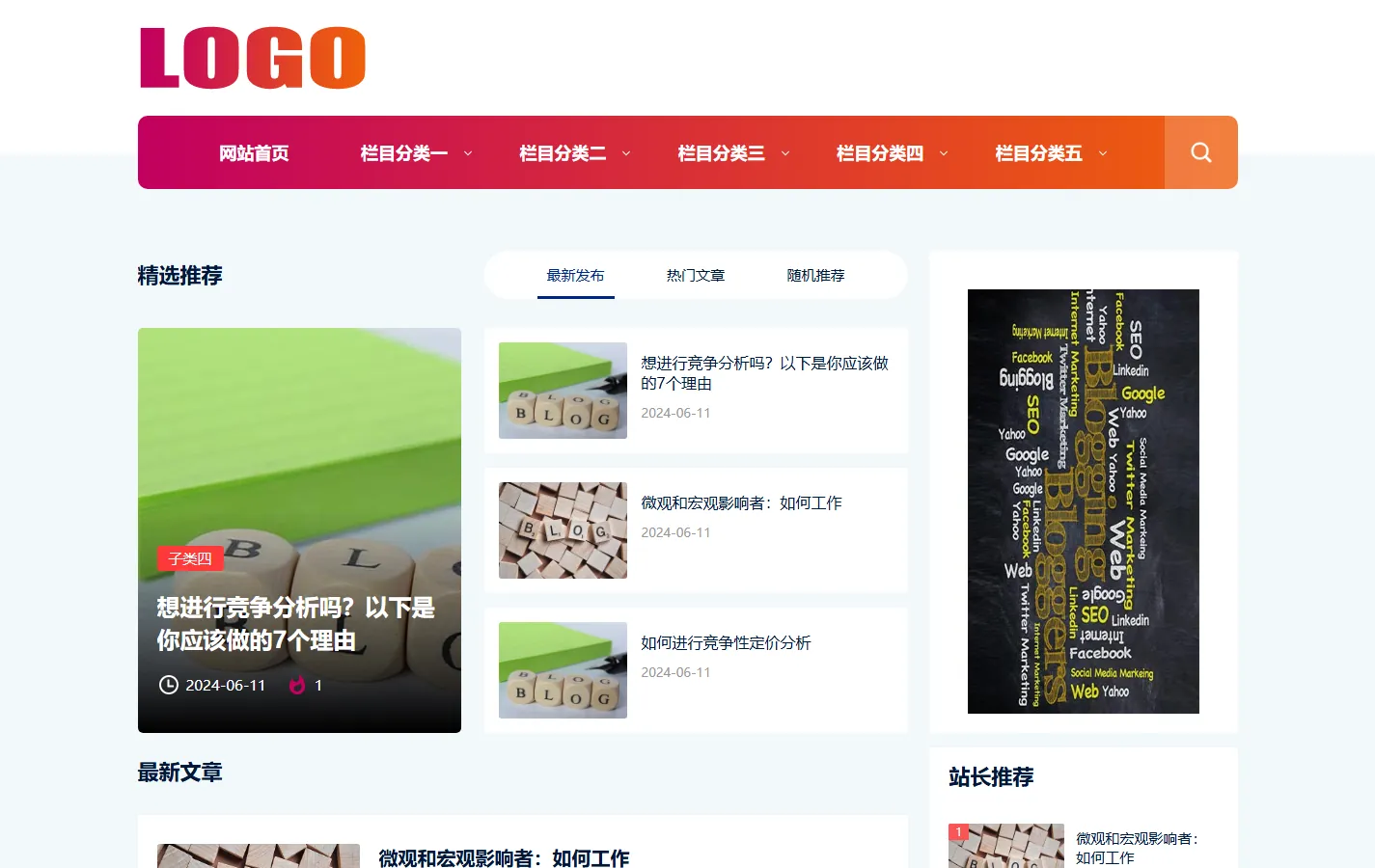Expand the 栏目分类三 dropdown chevron
Screen dimensions: 1375x868
tap(785, 153)
